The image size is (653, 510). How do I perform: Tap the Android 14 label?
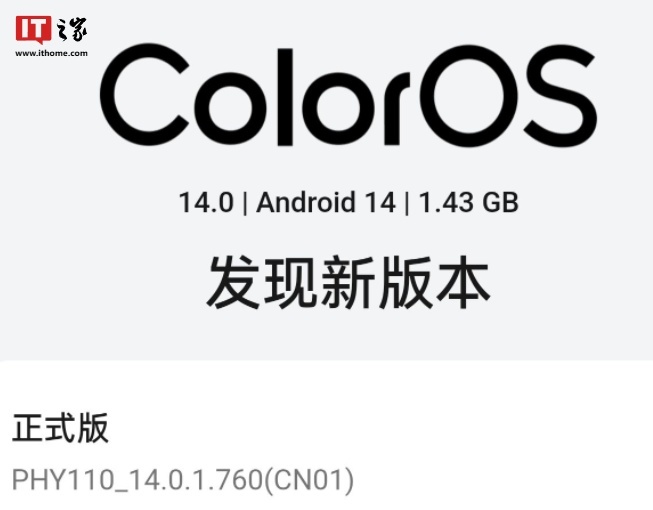pyautogui.click(x=326, y=202)
